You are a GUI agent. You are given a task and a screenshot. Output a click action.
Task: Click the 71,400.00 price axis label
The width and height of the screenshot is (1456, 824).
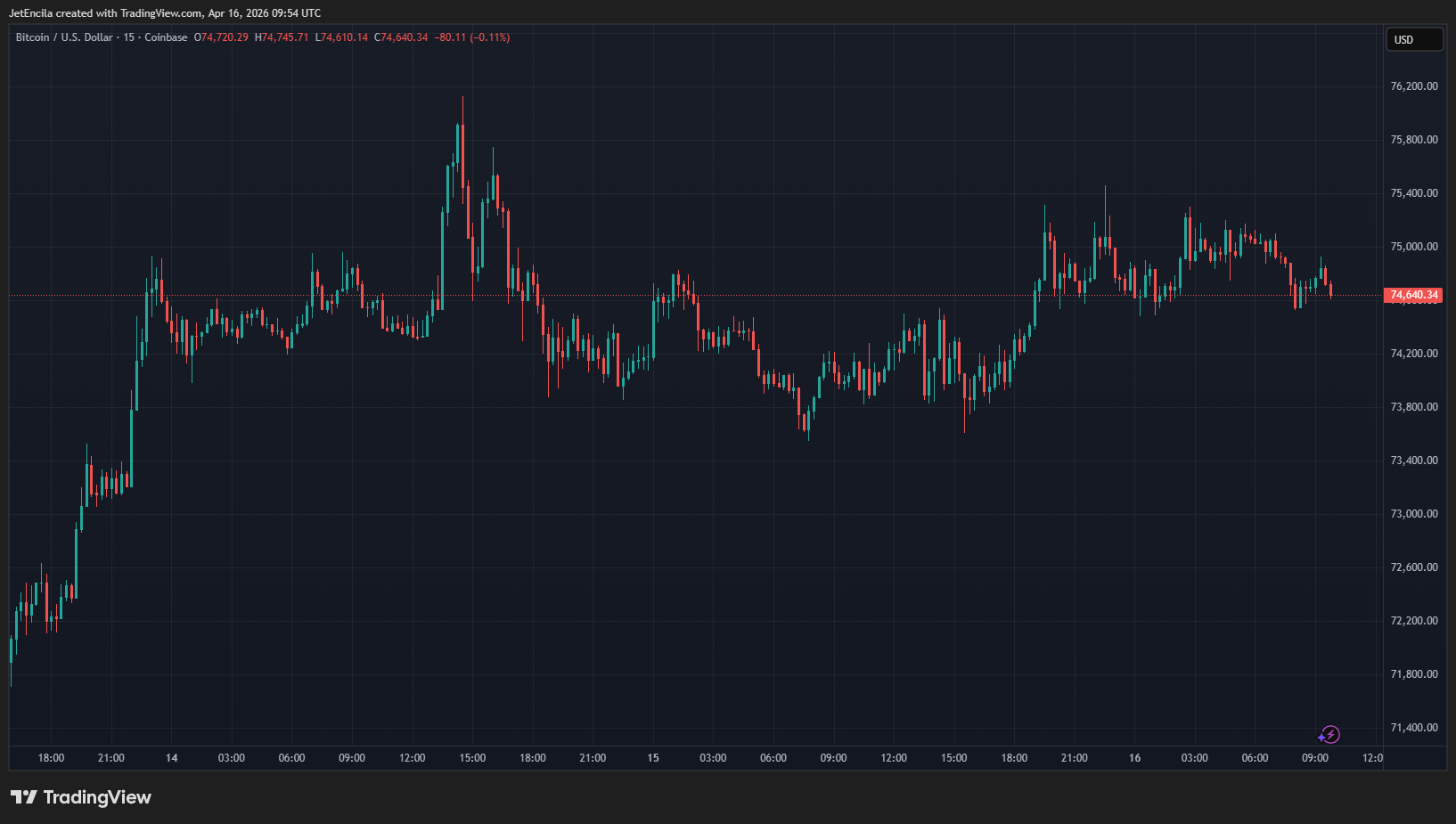coord(1413,728)
